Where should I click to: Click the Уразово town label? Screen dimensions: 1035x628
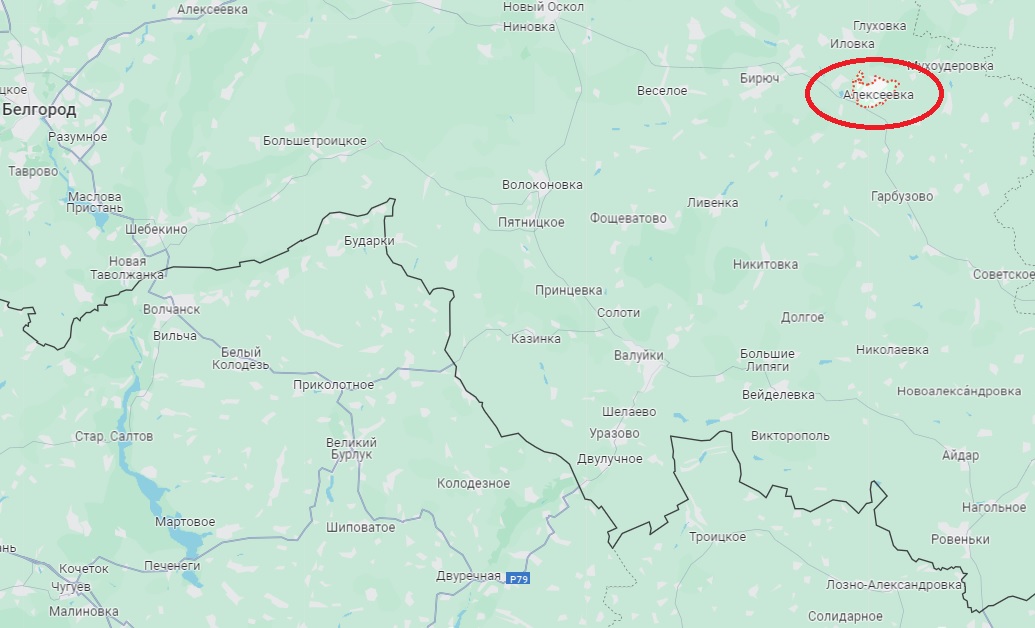tap(614, 434)
